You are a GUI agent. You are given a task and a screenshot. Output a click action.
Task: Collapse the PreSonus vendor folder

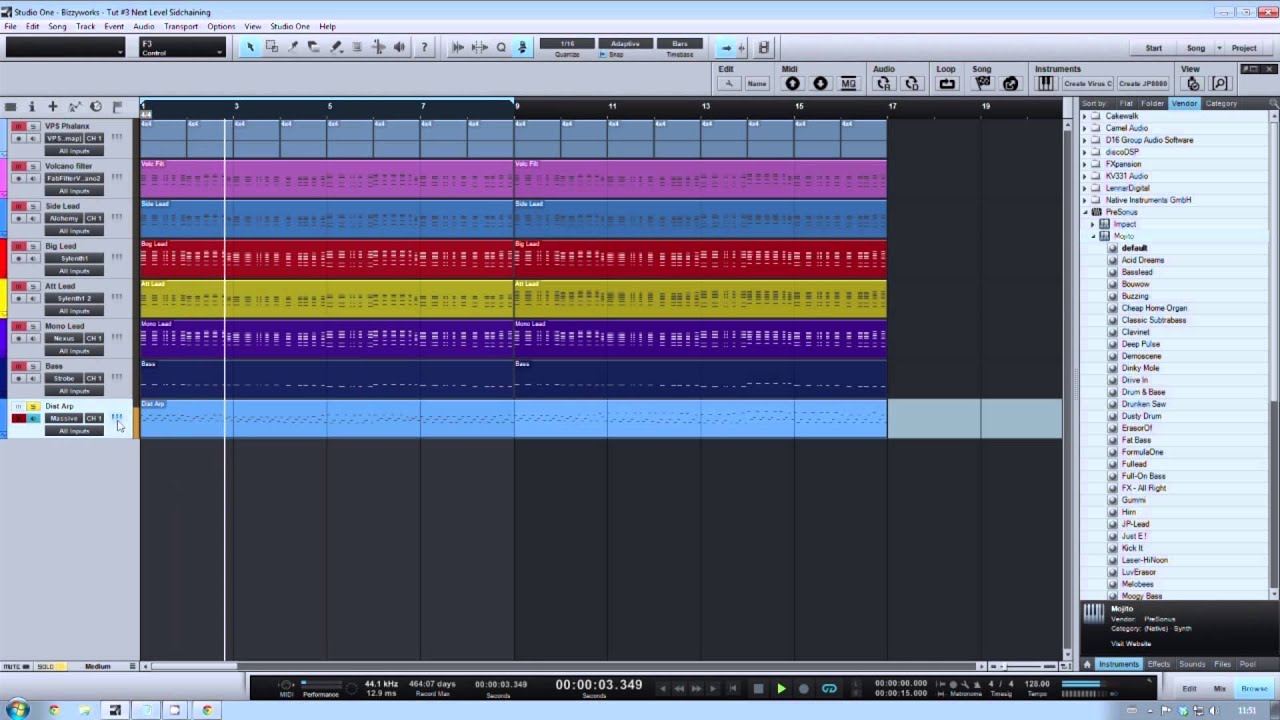point(1085,212)
